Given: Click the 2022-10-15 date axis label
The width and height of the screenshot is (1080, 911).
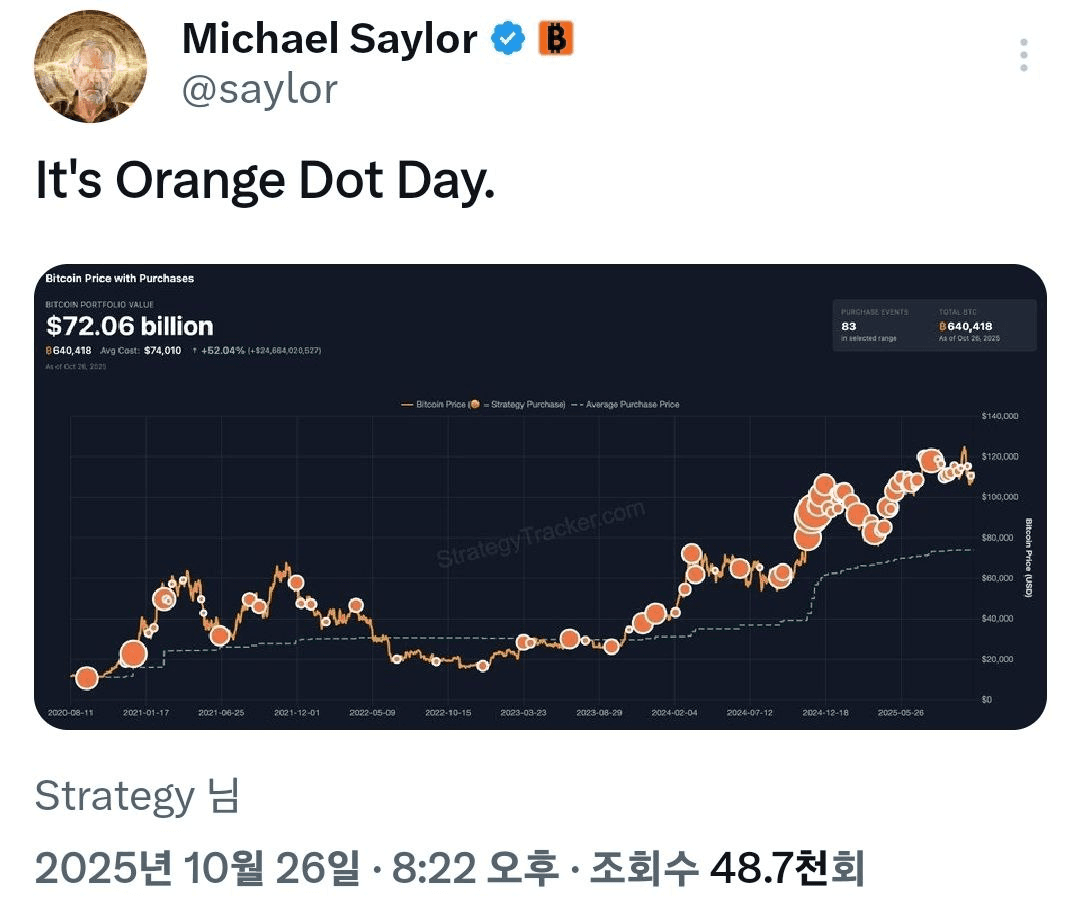Looking at the screenshot, I should [447, 713].
